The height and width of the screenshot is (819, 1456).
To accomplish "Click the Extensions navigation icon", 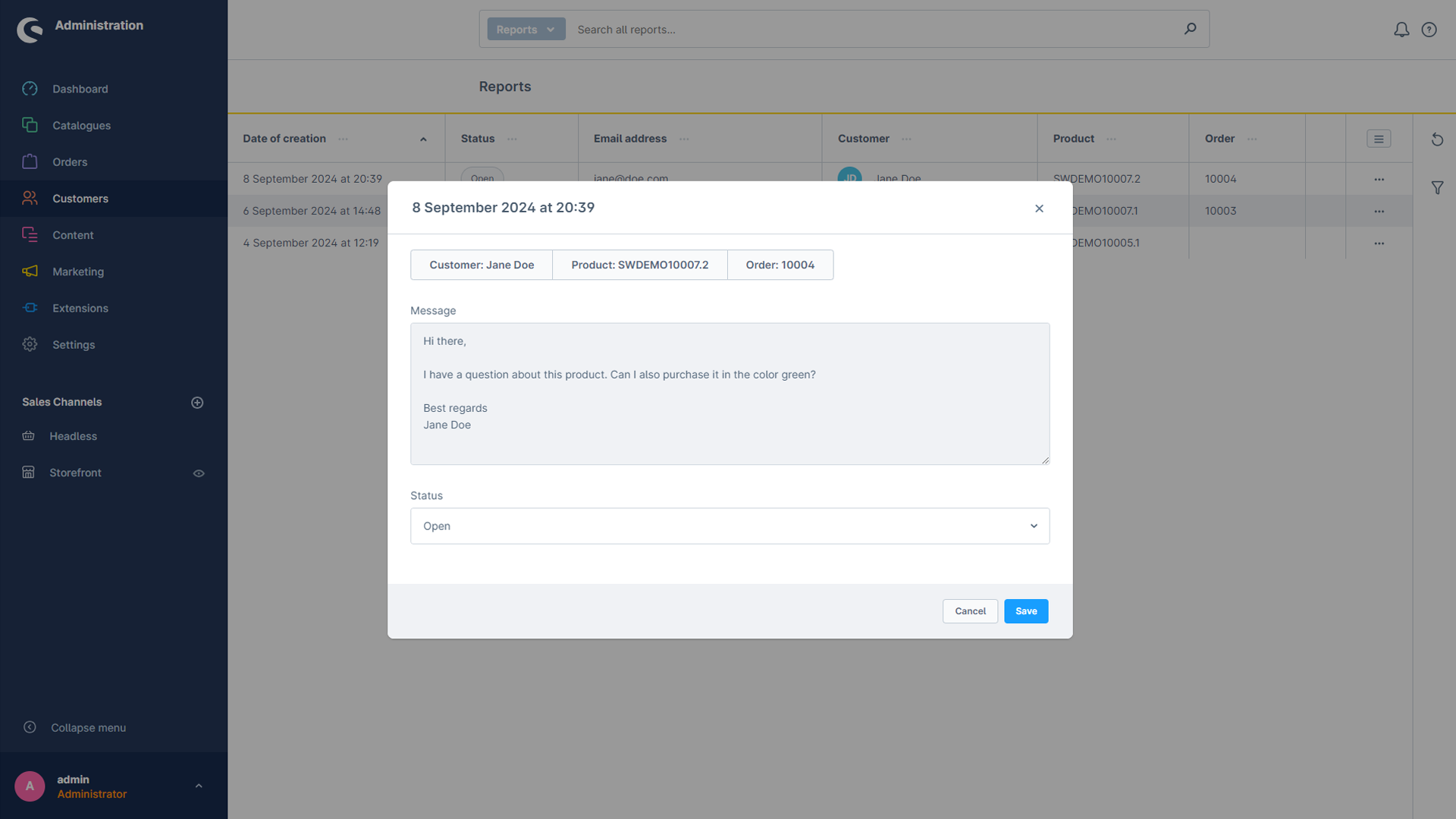I will click(30, 308).
